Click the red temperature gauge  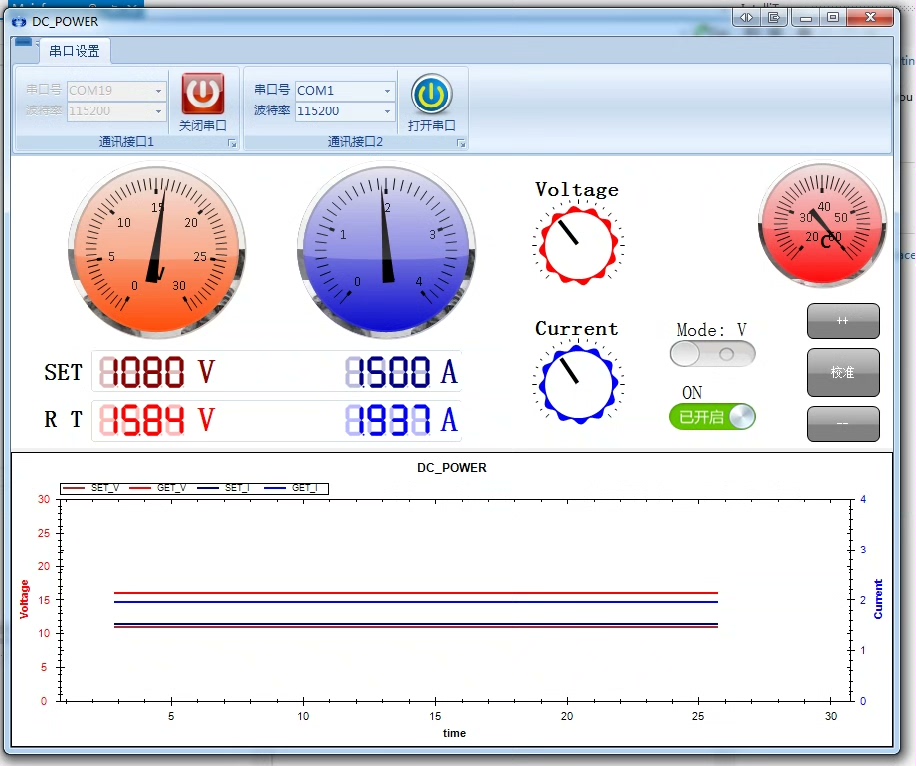click(x=823, y=224)
